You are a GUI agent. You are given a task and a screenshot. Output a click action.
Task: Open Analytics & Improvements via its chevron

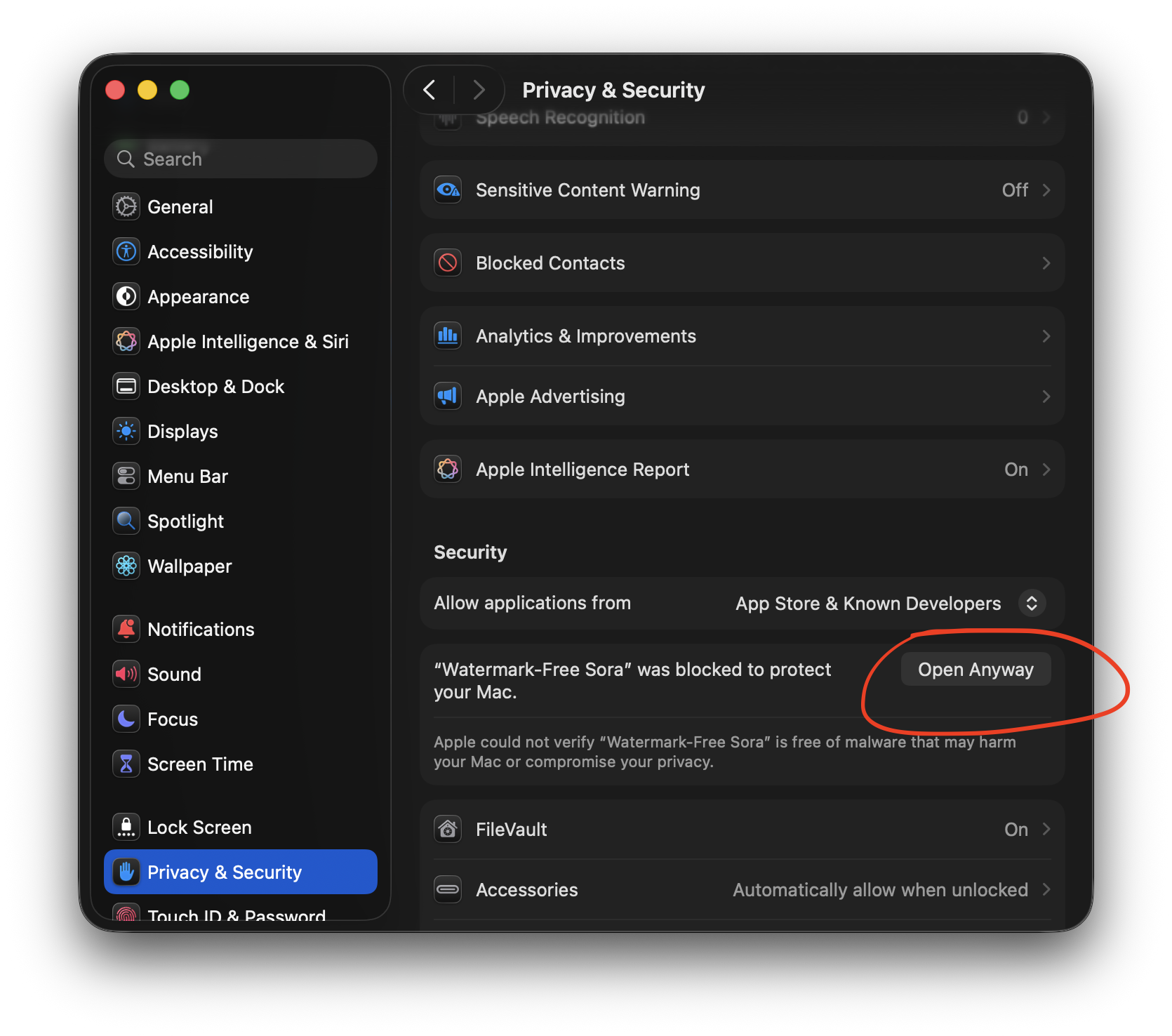point(1046,336)
